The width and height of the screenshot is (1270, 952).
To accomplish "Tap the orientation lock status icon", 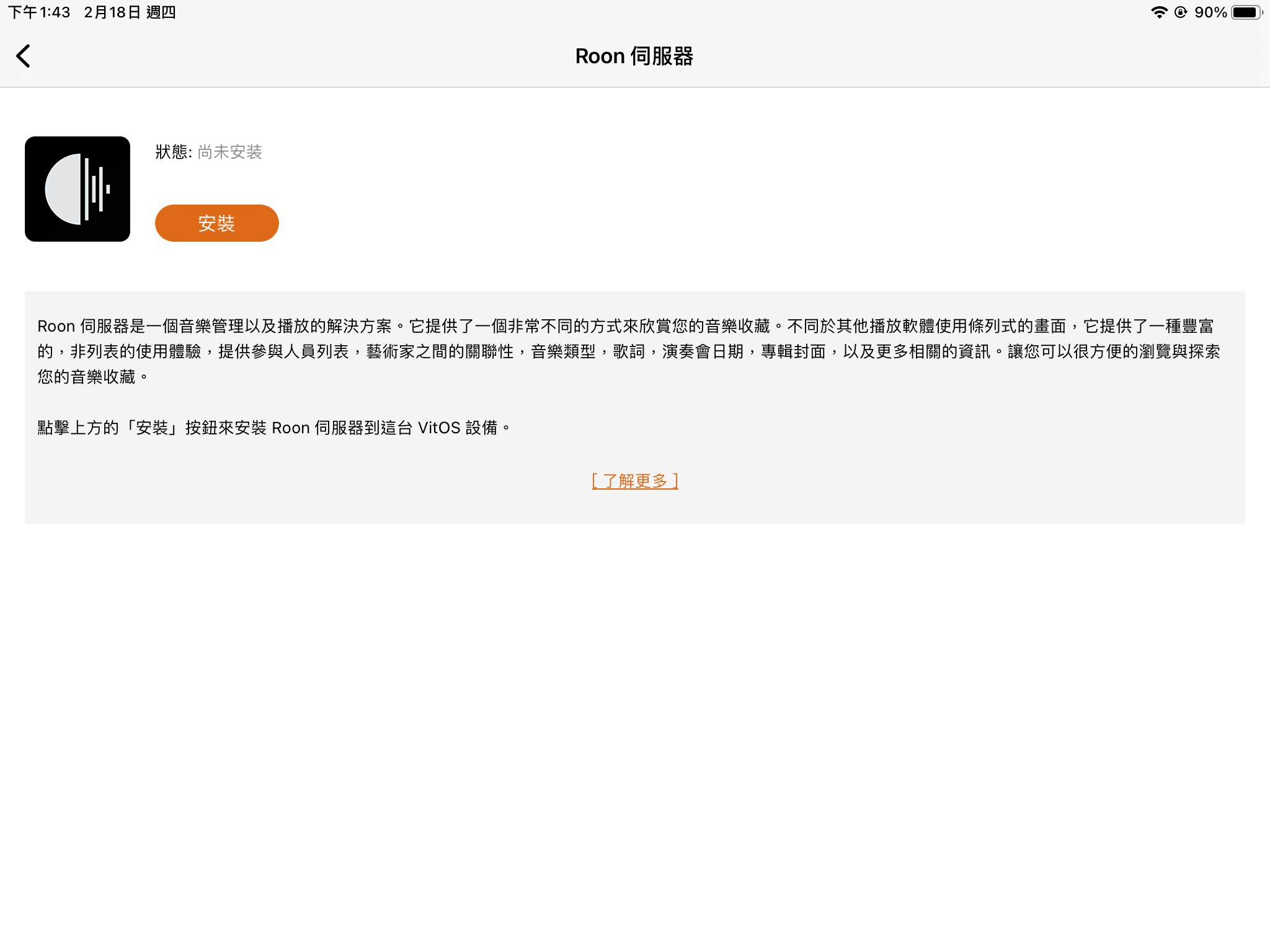I will pyautogui.click(x=1181, y=12).
